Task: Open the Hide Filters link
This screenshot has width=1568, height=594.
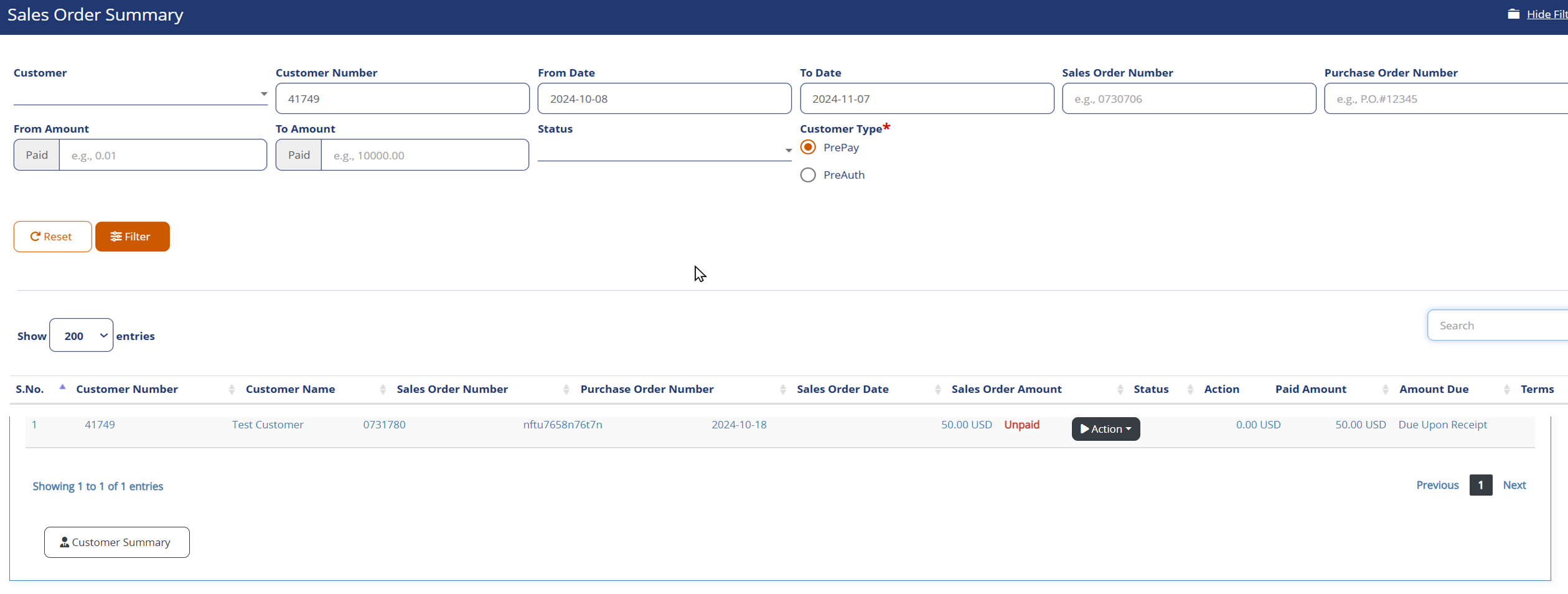Action: pos(1545,13)
